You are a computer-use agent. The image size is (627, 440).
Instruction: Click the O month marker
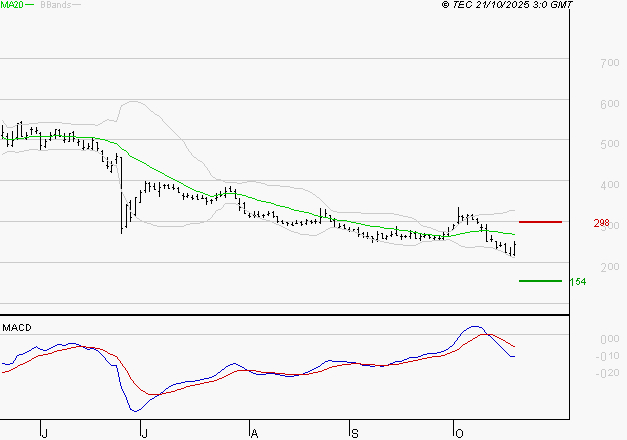[459, 434]
